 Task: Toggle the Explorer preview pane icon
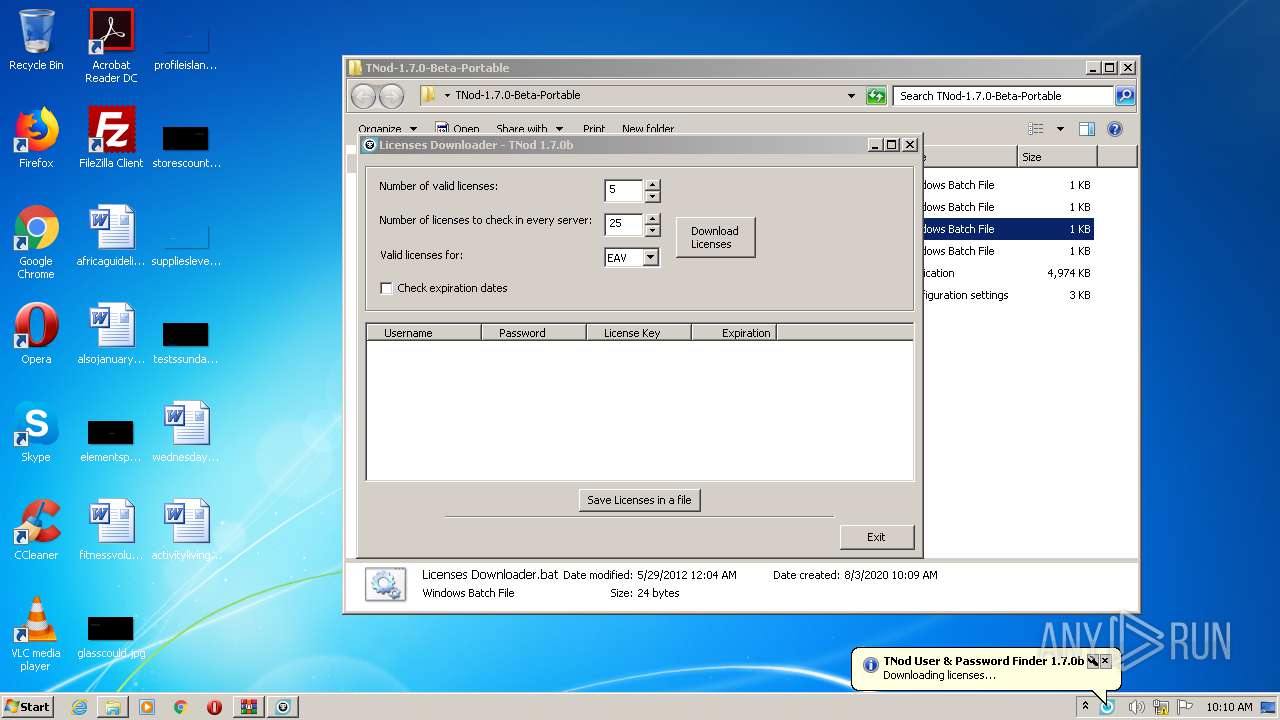pos(1087,129)
